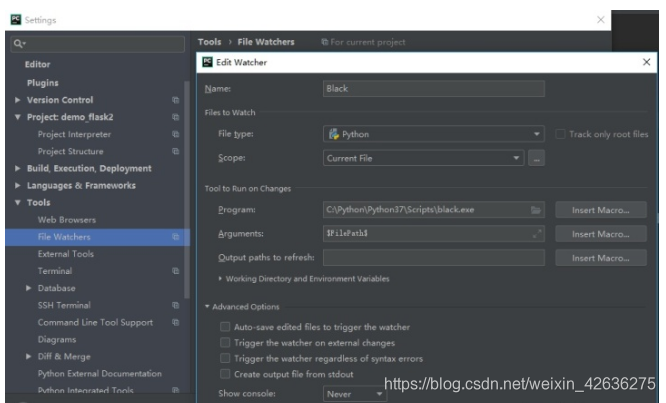Click the PyCharm icon in Edit Watcher title
Screen dimensions: 666x403
207,62
